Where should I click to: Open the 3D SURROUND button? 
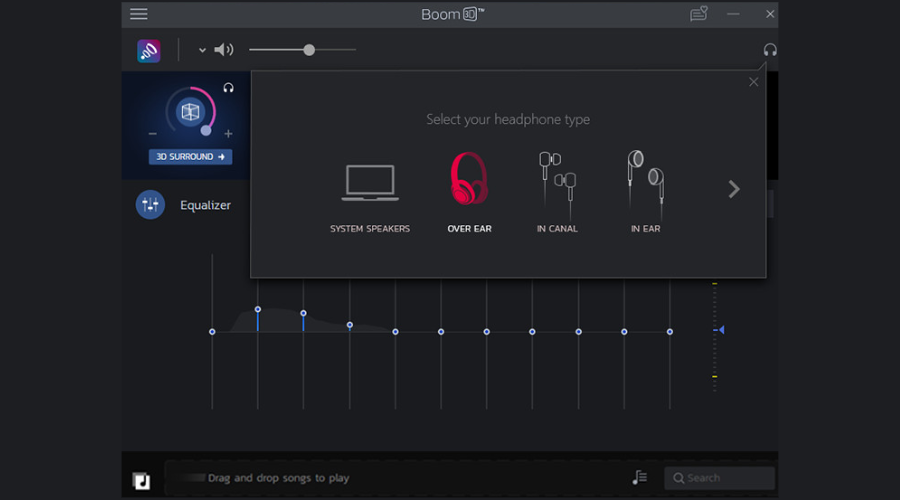(190, 157)
